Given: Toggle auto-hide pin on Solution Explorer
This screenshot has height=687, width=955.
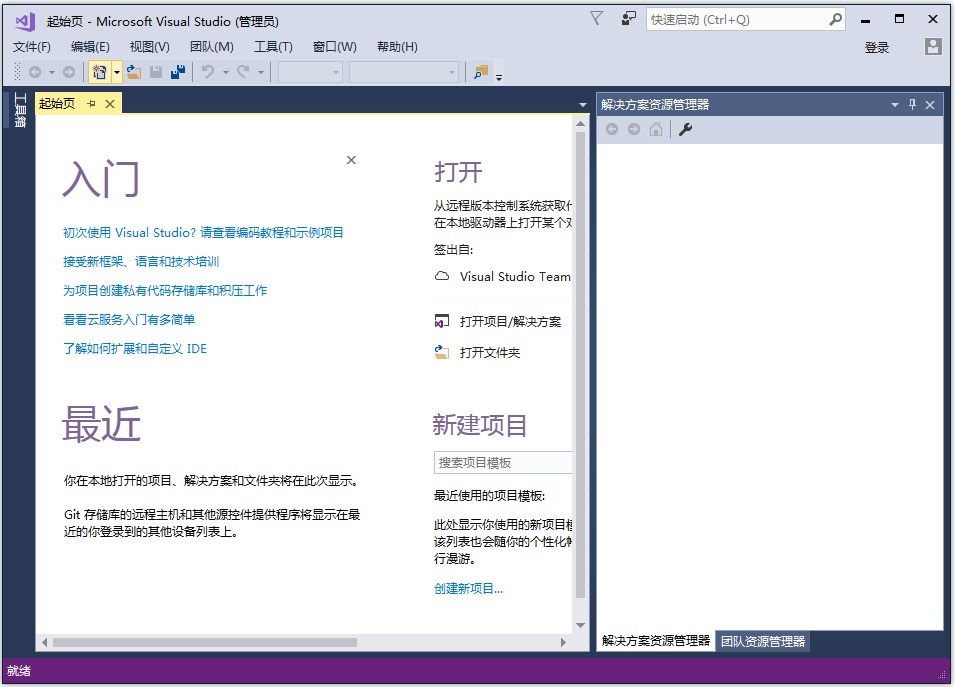Looking at the screenshot, I should tap(912, 105).
